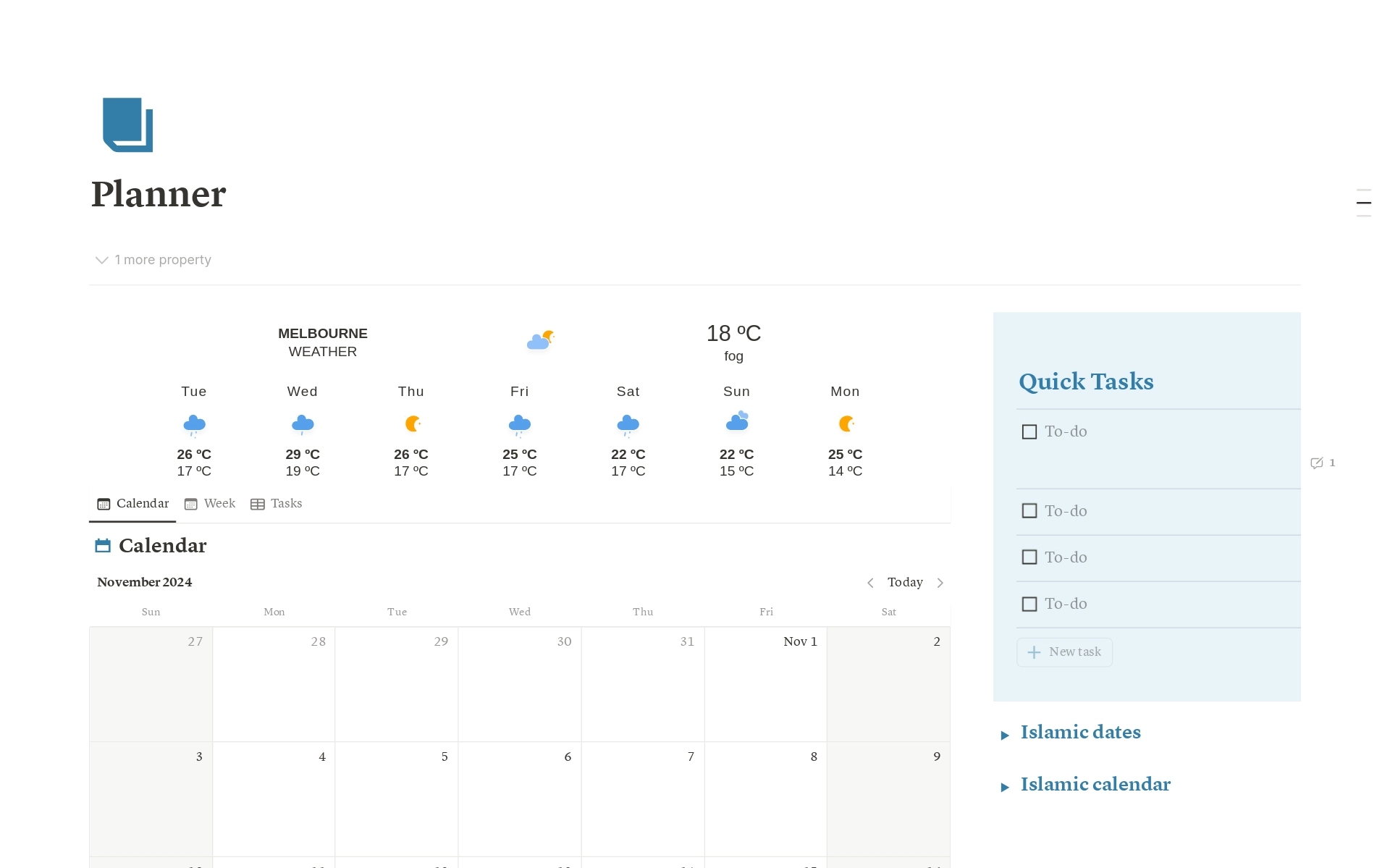Click the current weather cloud-sun icon
Viewport: 1390px width, 868px height.
click(541, 340)
